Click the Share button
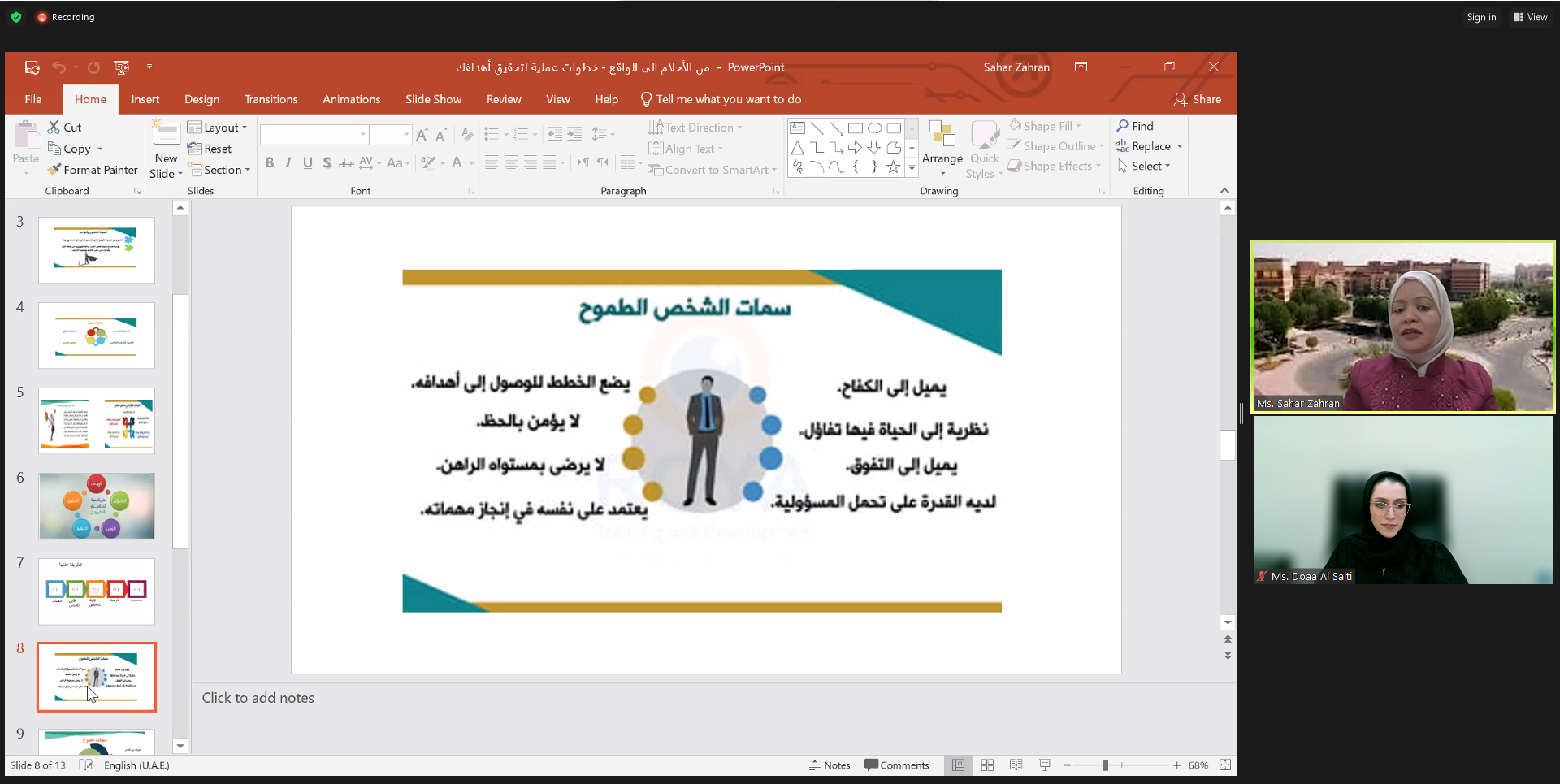1560x784 pixels. pyautogui.click(x=1198, y=99)
